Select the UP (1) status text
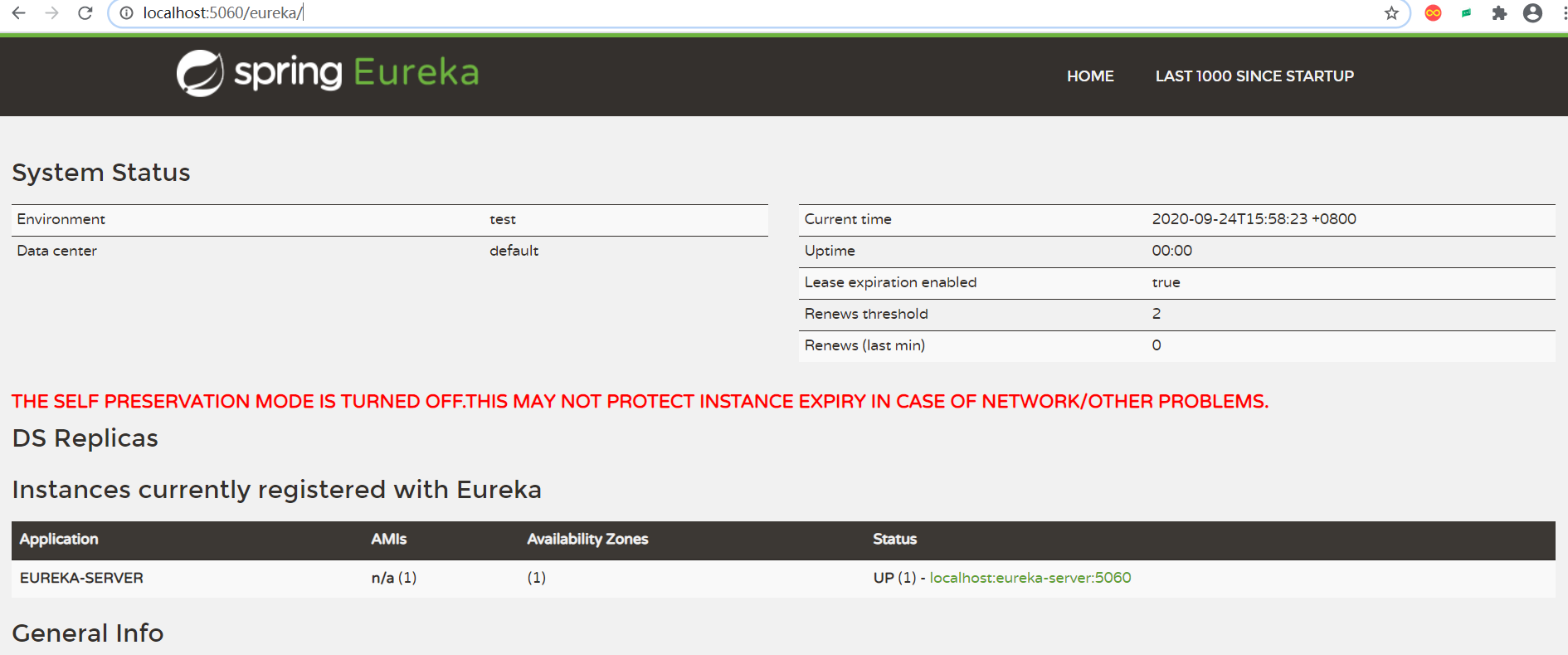1568x655 pixels. pos(894,578)
